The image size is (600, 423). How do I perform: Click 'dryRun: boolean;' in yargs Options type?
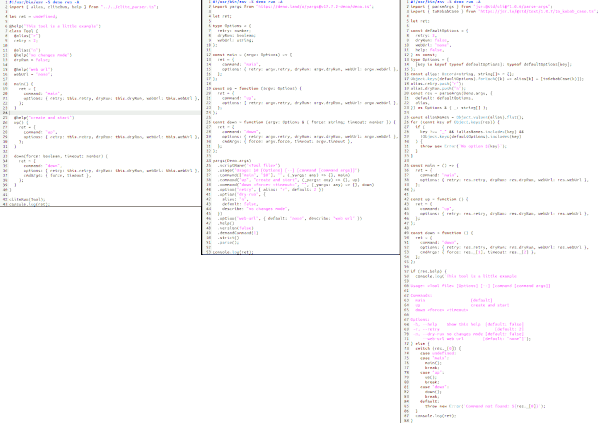[236, 36]
